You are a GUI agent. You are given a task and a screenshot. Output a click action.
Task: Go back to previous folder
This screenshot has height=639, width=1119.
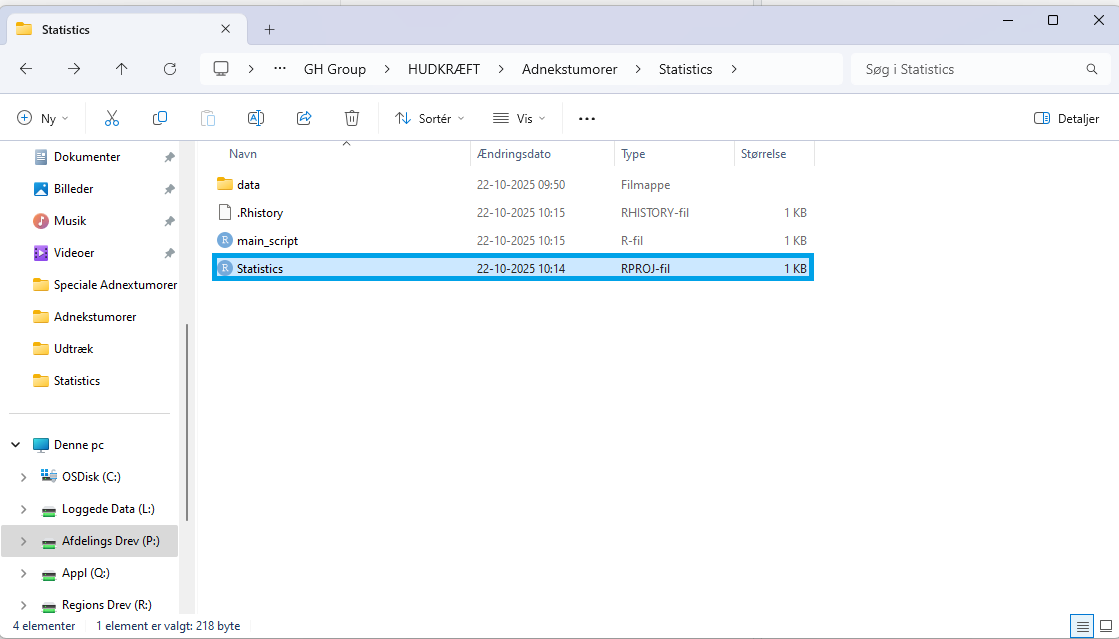coord(26,69)
